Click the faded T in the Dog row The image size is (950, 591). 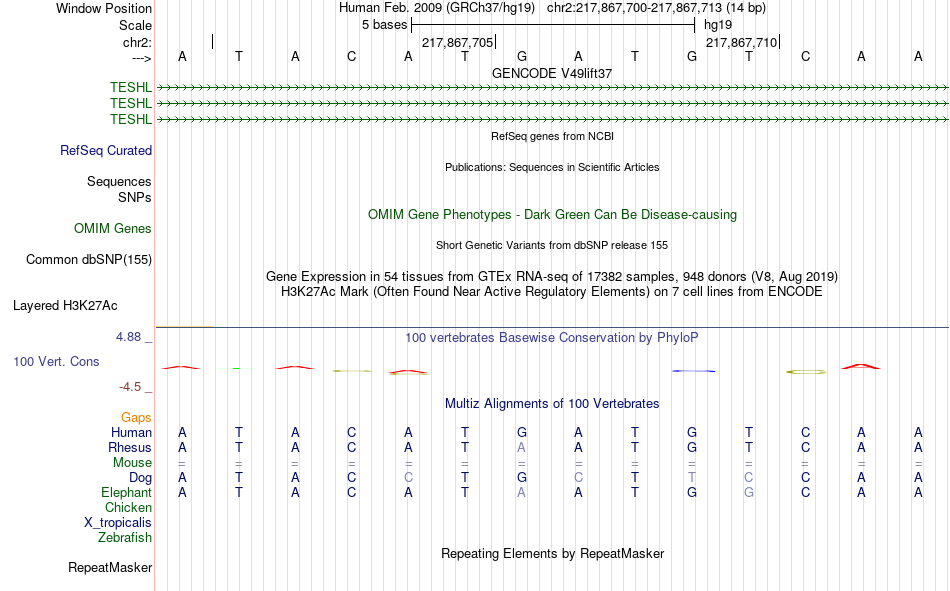[x=692, y=478]
